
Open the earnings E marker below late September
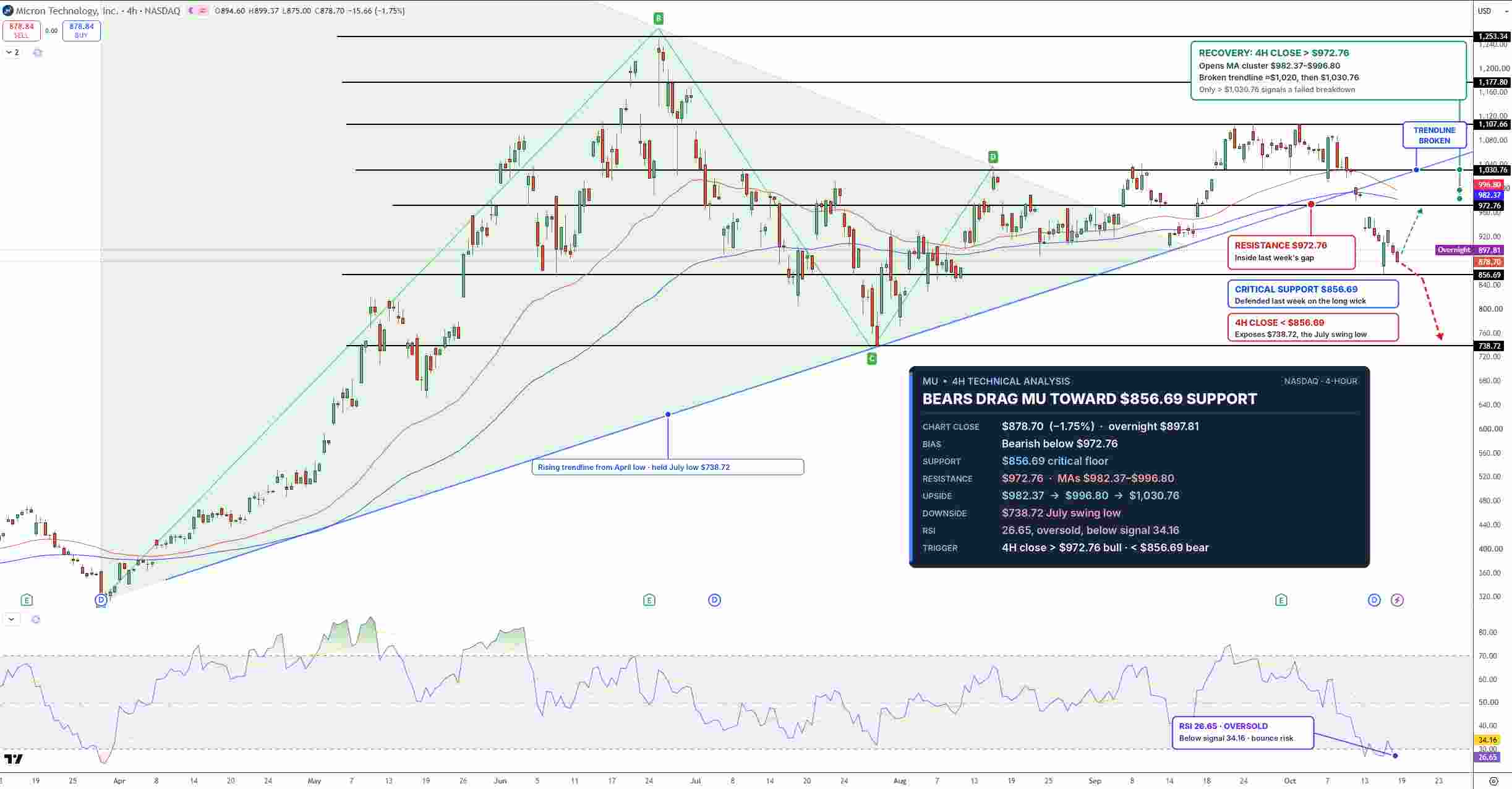coord(1281,600)
